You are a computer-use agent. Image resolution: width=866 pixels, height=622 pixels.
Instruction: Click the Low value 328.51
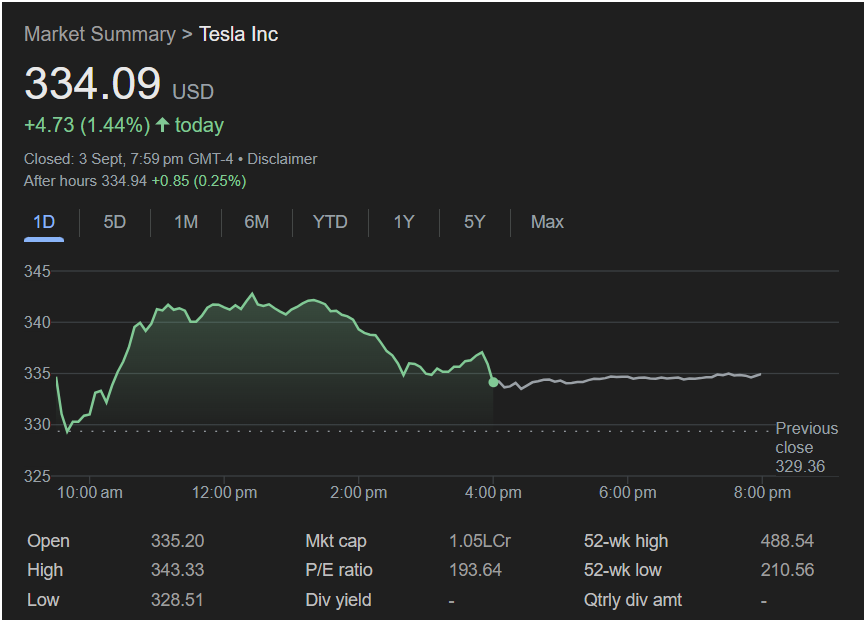(177, 600)
